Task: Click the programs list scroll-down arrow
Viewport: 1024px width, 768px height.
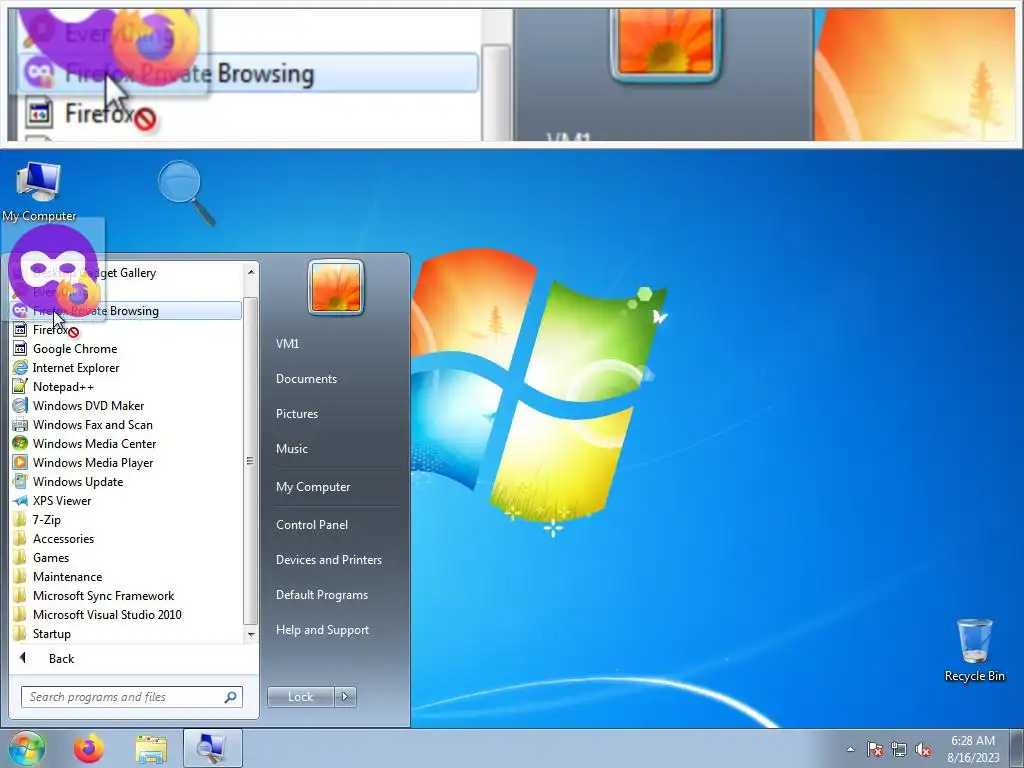Action: click(251, 634)
